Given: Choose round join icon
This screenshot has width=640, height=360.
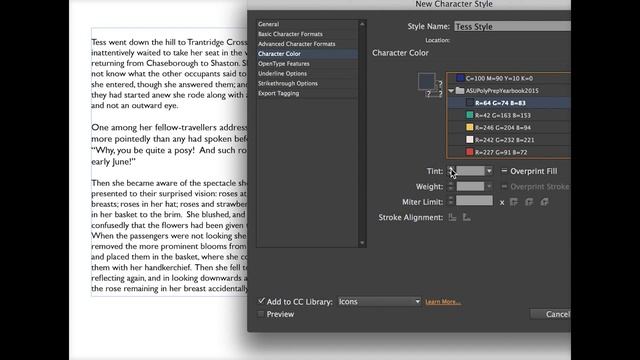Looking at the screenshot, I should 529,202.
